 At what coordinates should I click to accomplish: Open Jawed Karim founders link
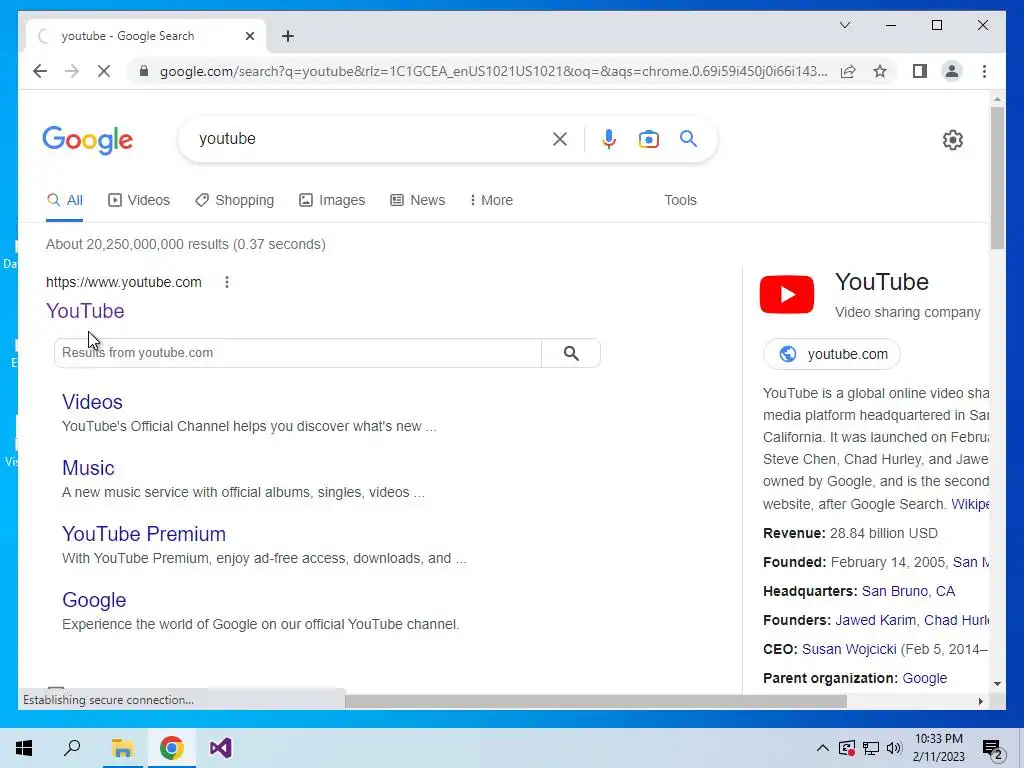pos(875,620)
